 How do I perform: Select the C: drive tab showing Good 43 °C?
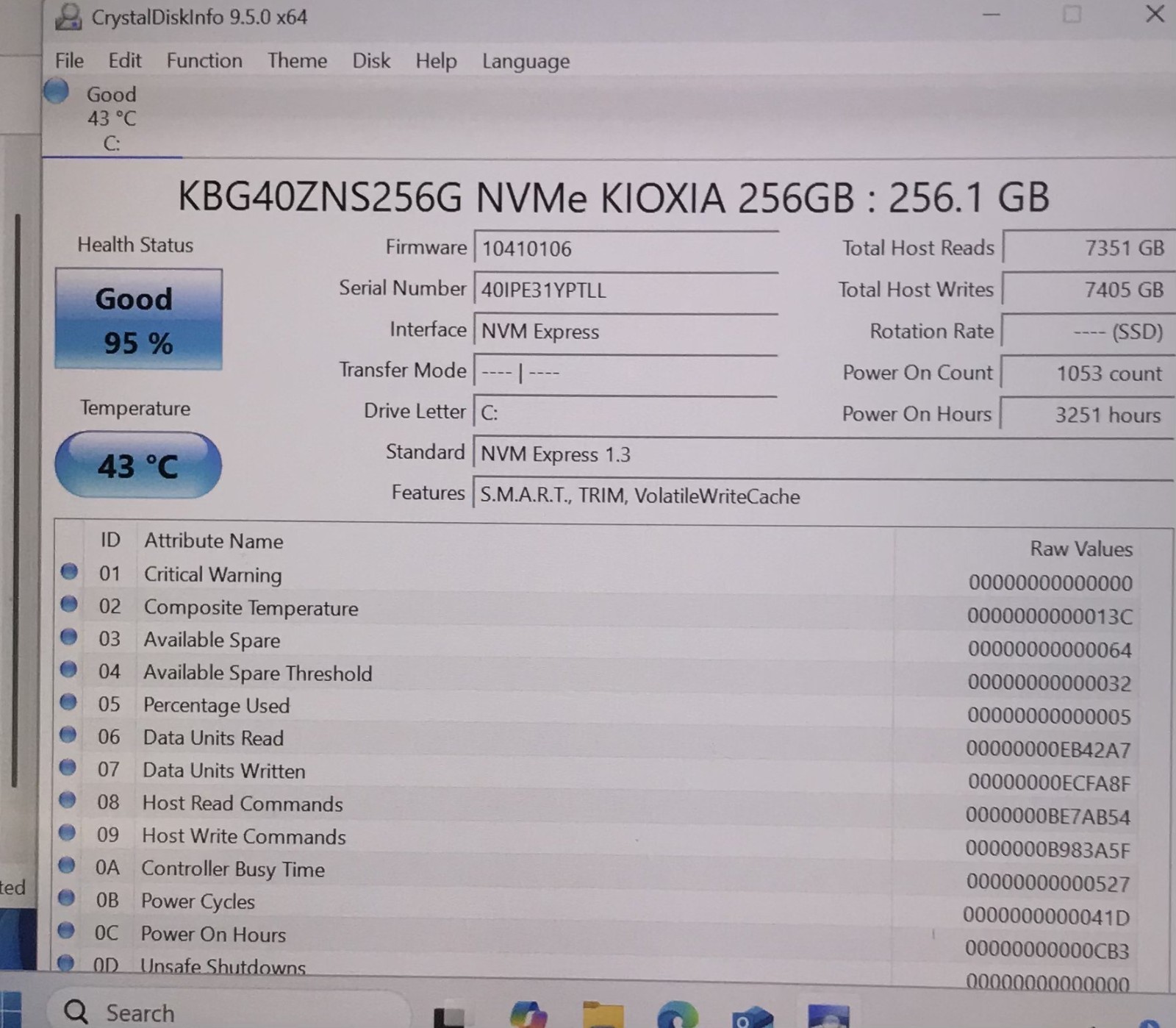tap(112, 118)
